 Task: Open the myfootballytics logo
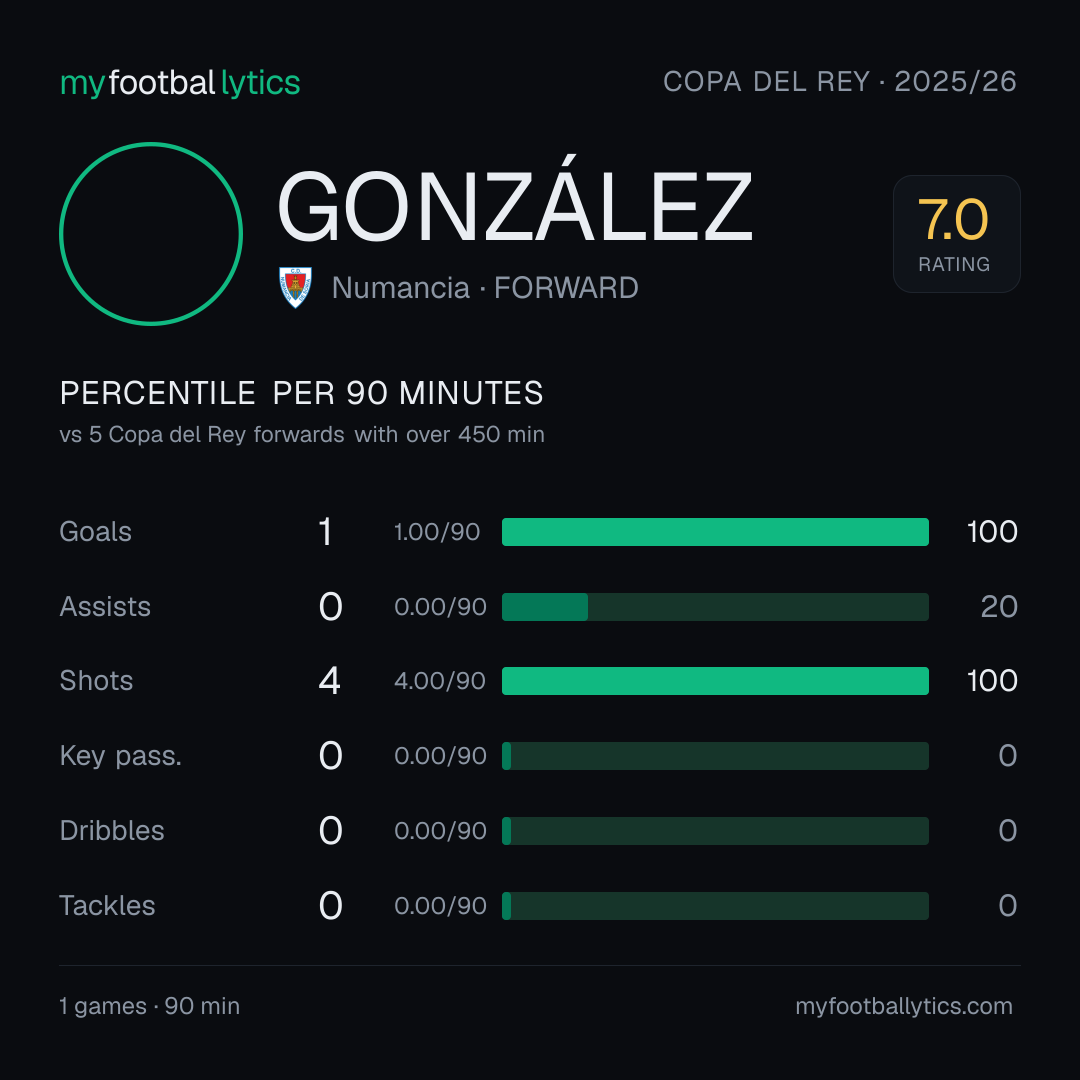[x=180, y=83]
